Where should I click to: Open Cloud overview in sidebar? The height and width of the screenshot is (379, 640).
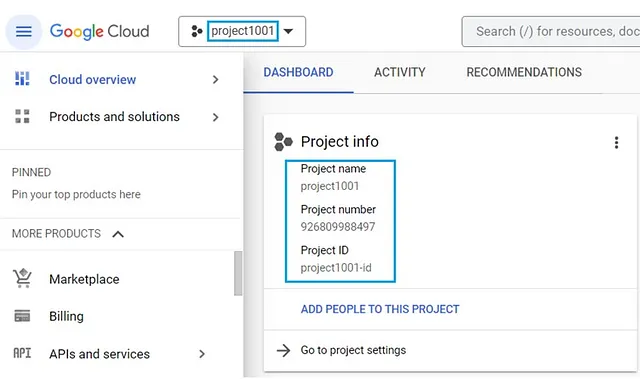pyautogui.click(x=93, y=79)
